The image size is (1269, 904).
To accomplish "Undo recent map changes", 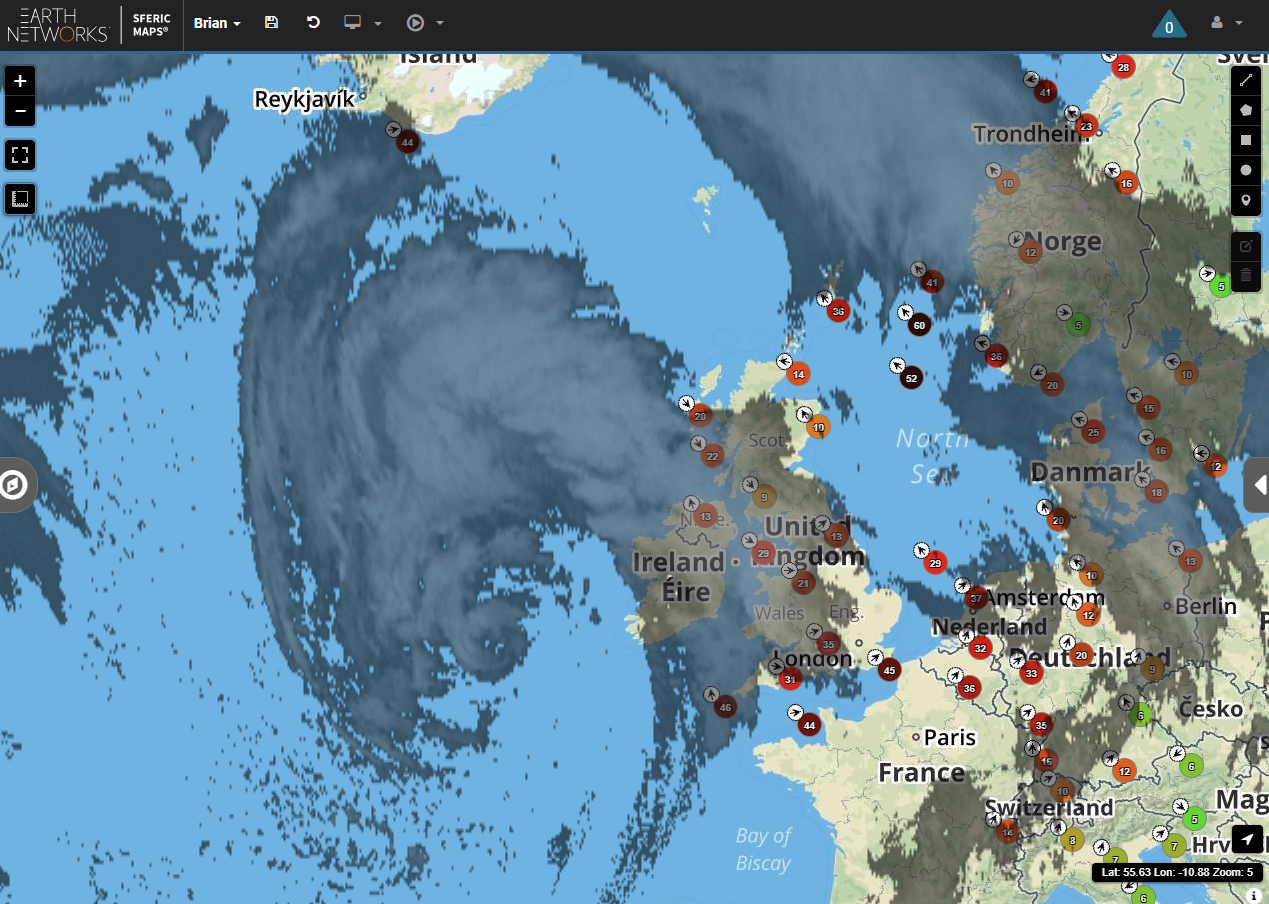I will point(313,22).
